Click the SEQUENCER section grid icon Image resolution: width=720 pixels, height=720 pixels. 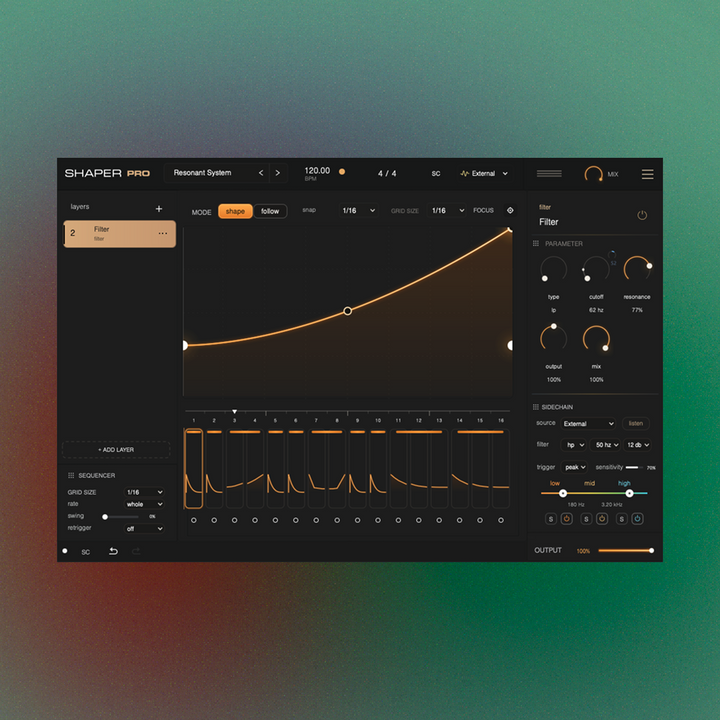71,475
